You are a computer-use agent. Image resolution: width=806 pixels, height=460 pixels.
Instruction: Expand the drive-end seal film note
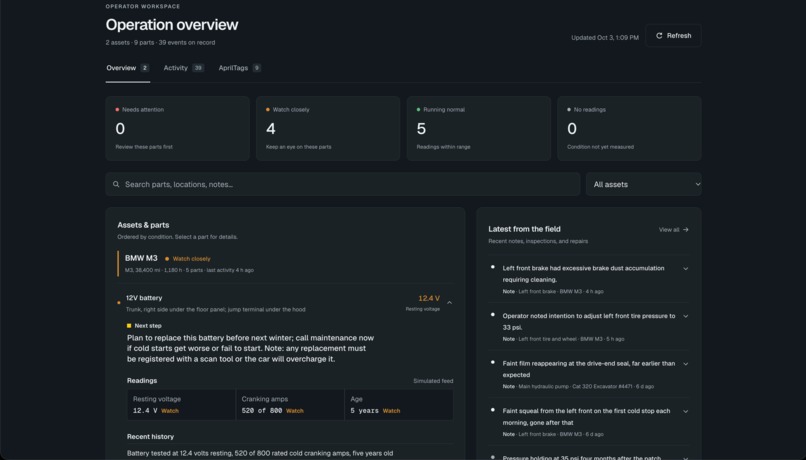pyautogui.click(x=686, y=364)
